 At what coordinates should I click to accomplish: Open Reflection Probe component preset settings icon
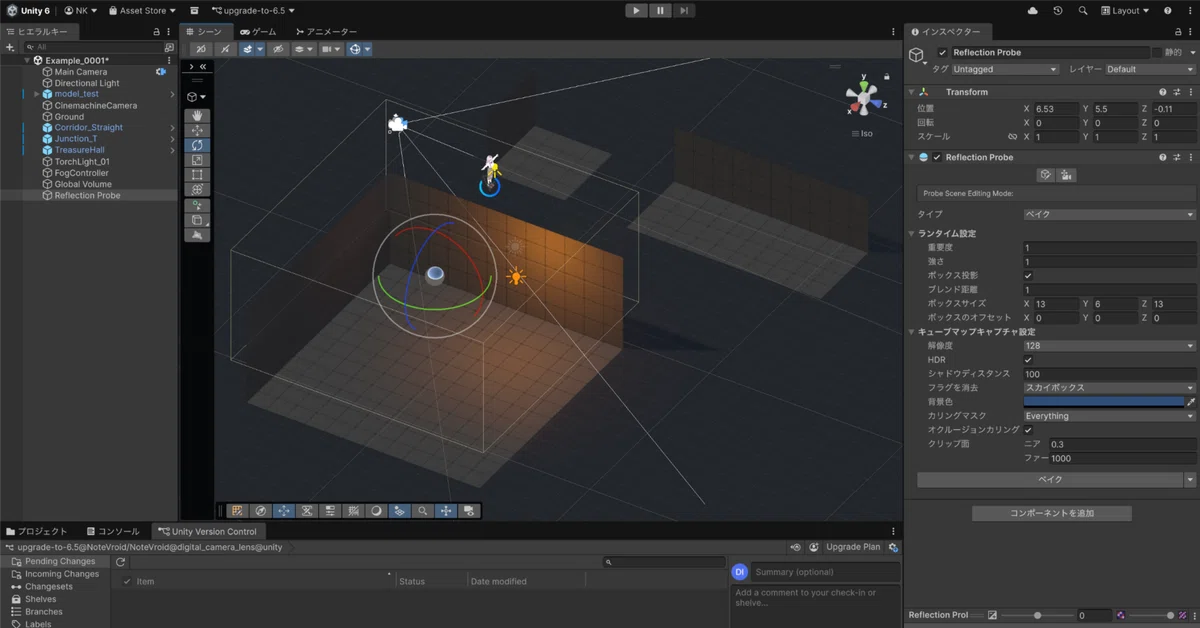pos(1176,157)
